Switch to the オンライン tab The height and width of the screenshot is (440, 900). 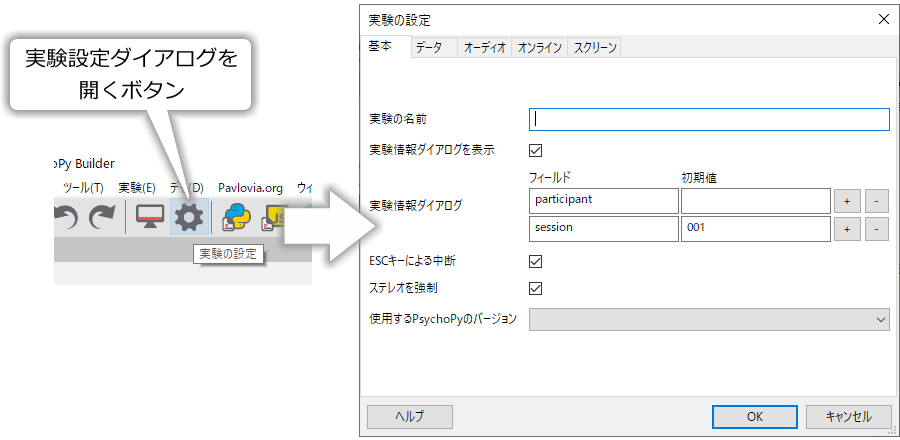click(x=539, y=48)
